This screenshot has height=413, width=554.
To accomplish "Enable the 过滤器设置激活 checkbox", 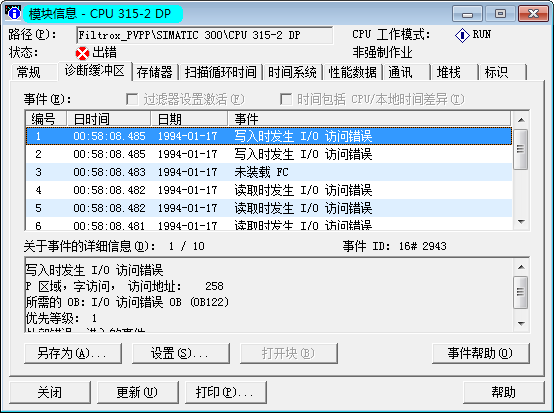I will pyautogui.click(x=132, y=99).
